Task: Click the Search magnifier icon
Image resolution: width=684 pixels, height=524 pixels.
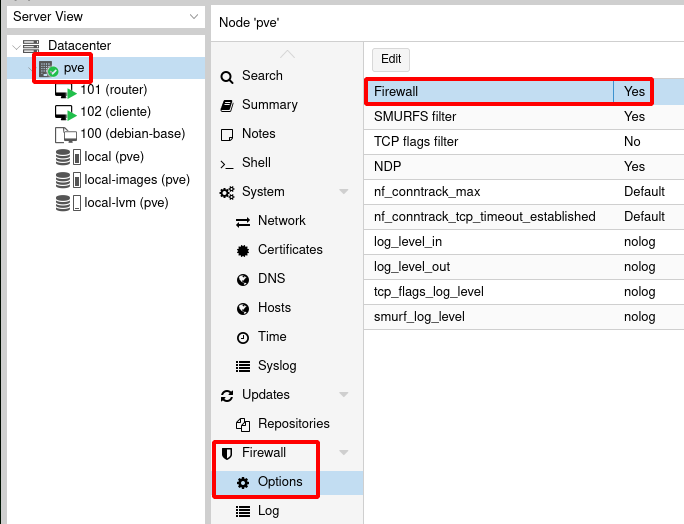Action: point(227,76)
